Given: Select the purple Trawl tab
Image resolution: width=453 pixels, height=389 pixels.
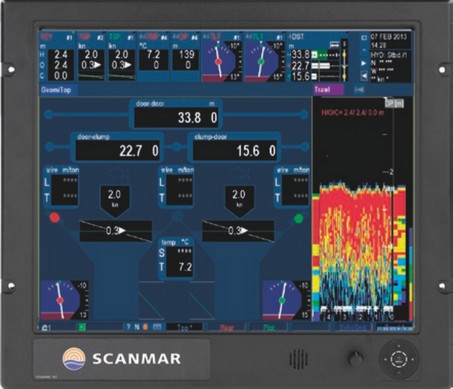Looking at the screenshot, I should (x=328, y=90).
